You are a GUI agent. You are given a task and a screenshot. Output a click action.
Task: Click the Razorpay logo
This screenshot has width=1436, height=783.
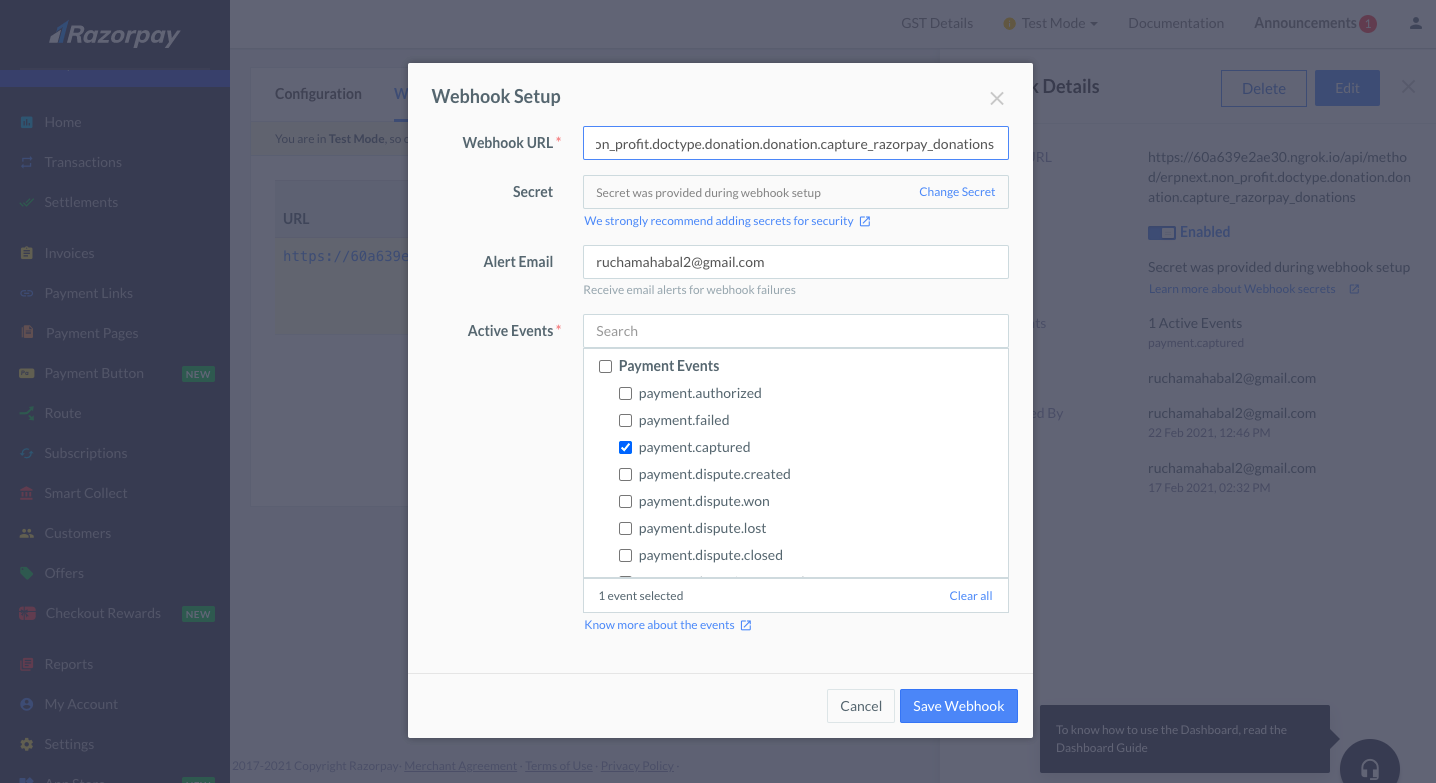point(113,33)
